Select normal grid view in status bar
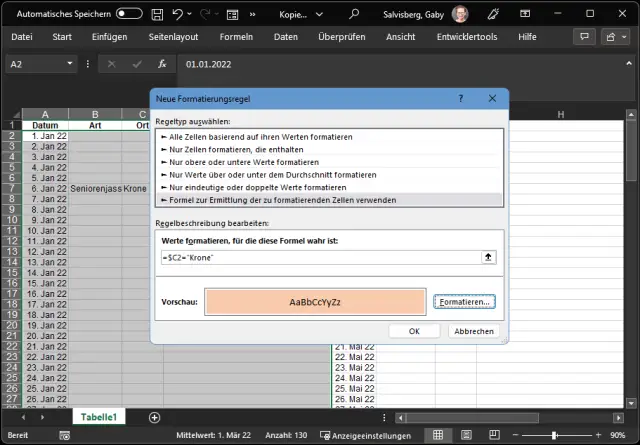Screen dimensions: 640x445 coord(437,435)
